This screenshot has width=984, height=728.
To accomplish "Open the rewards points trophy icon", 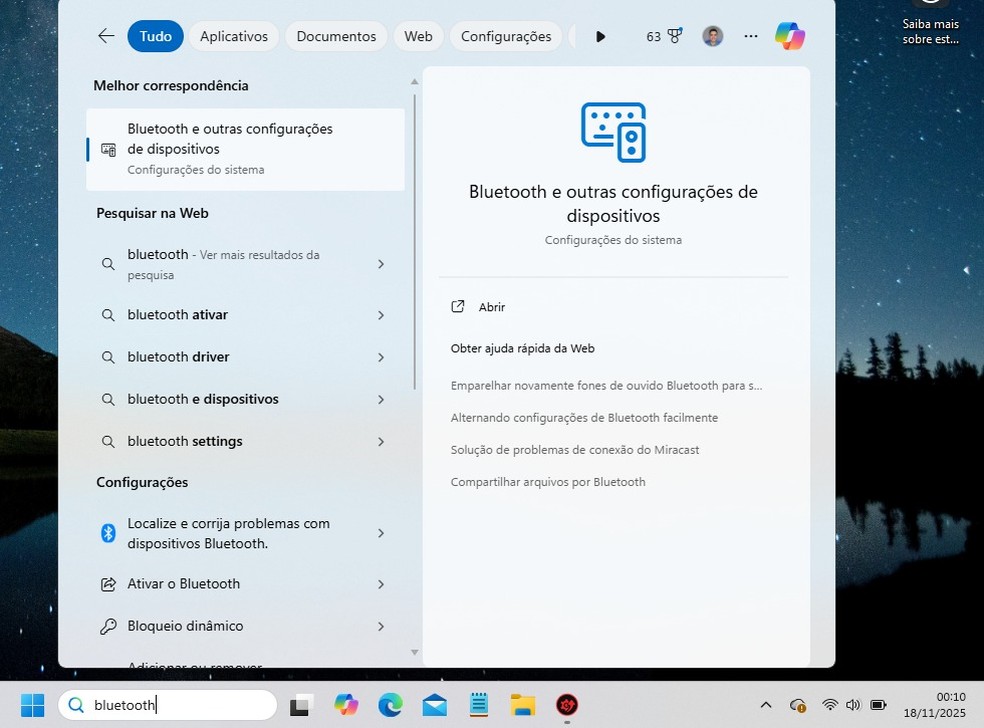I will tap(674, 36).
